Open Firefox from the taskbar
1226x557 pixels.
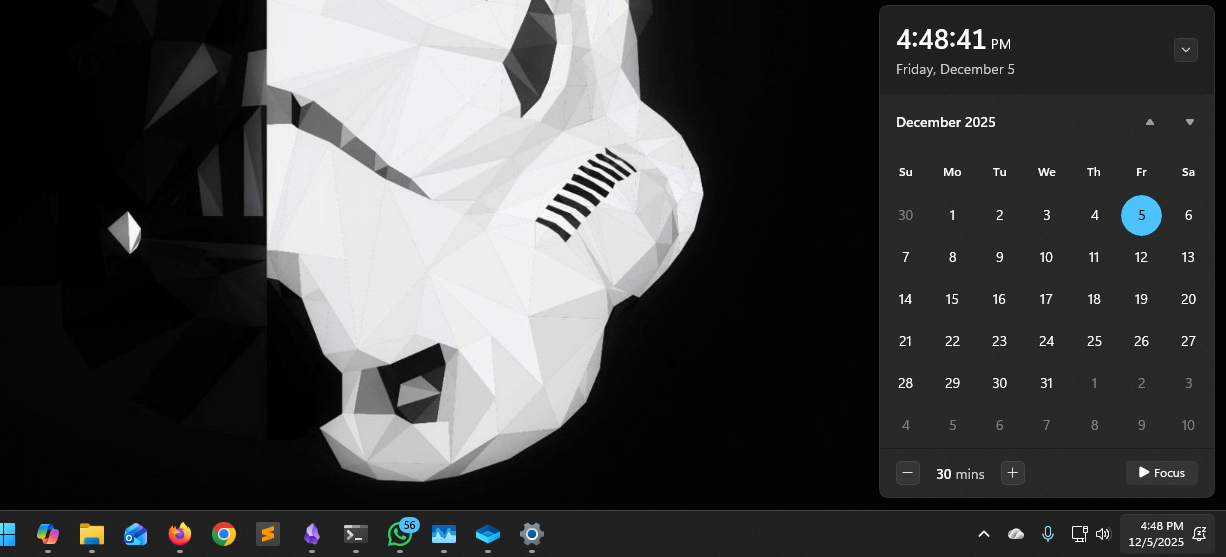click(x=180, y=534)
